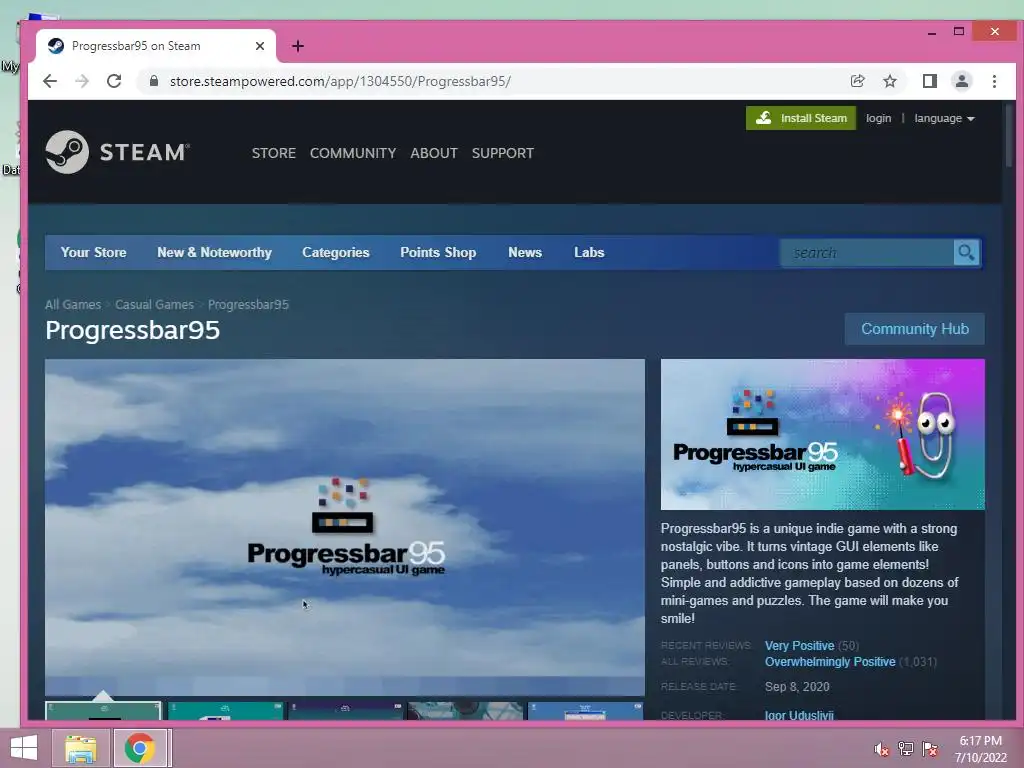Open the Points Shop tab
Image resolution: width=1024 pixels, height=768 pixels.
(x=438, y=252)
